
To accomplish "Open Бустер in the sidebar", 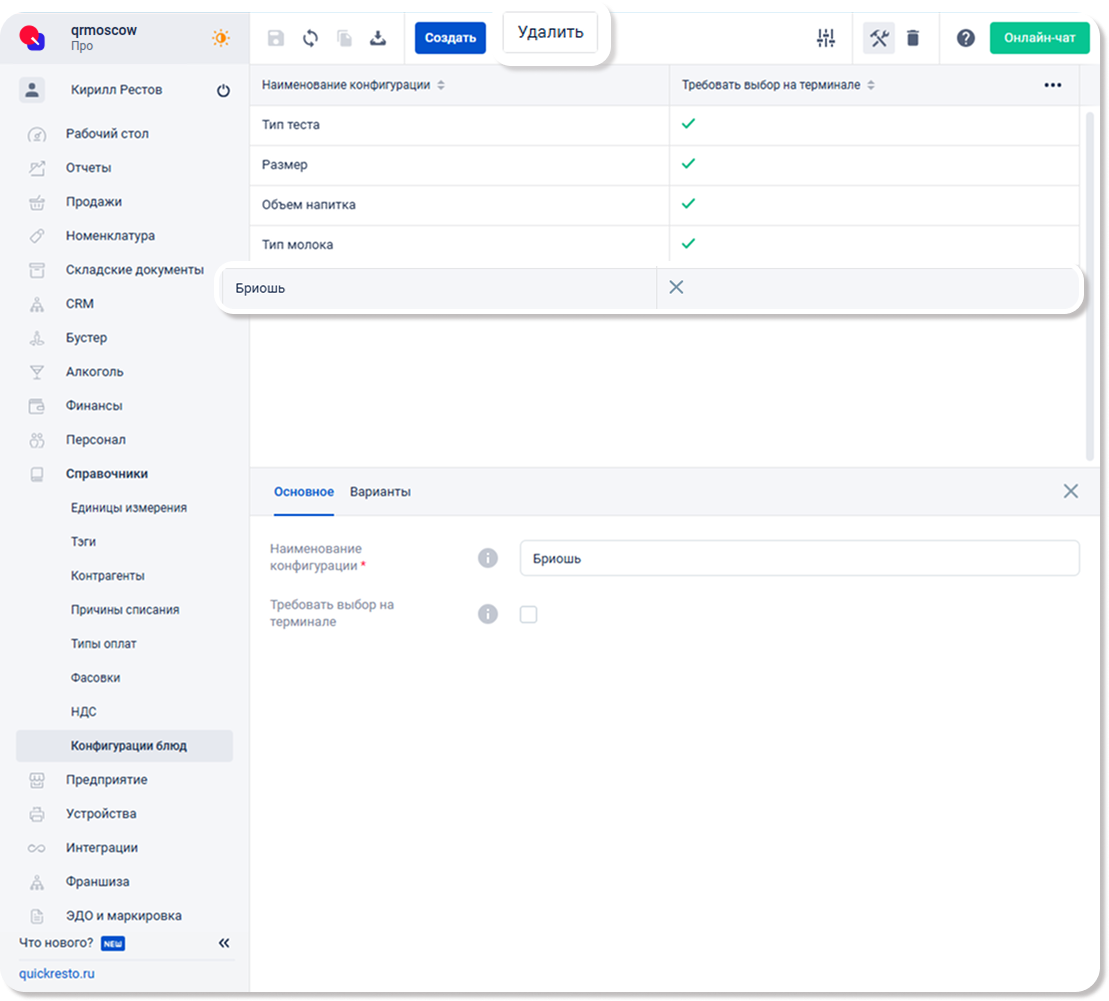I will (86, 337).
